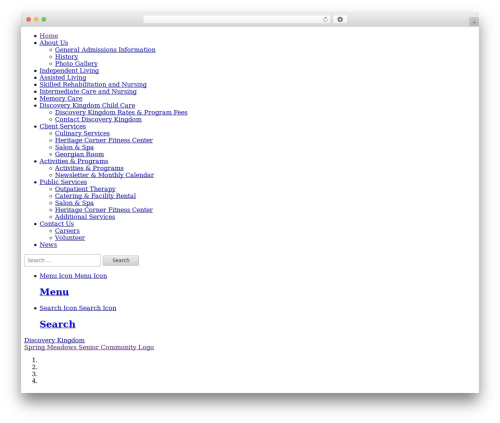Screen dimensions: 500x423
Task: Open the Home link
Action: [x=49, y=36]
